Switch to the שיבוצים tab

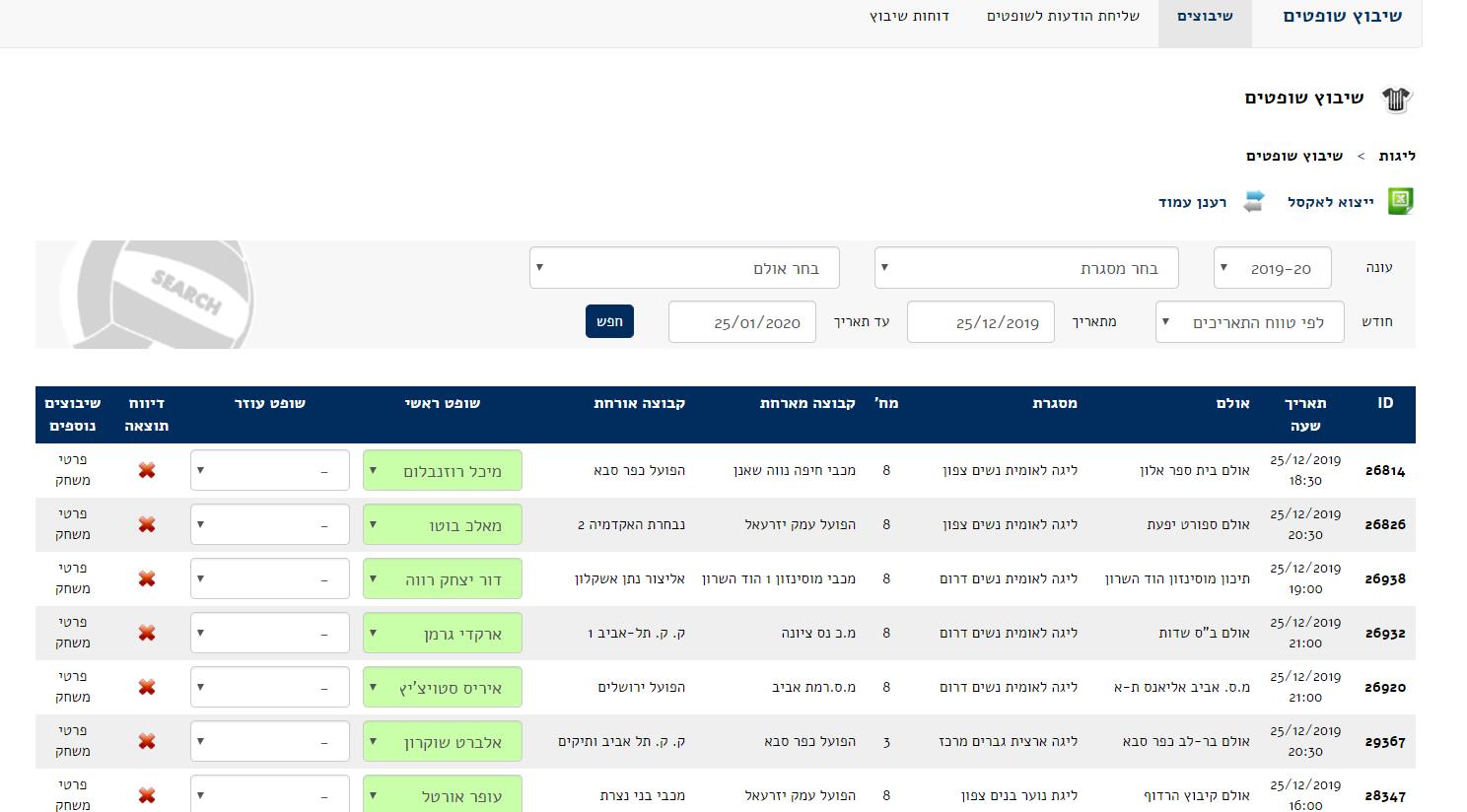tap(1205, 17)
